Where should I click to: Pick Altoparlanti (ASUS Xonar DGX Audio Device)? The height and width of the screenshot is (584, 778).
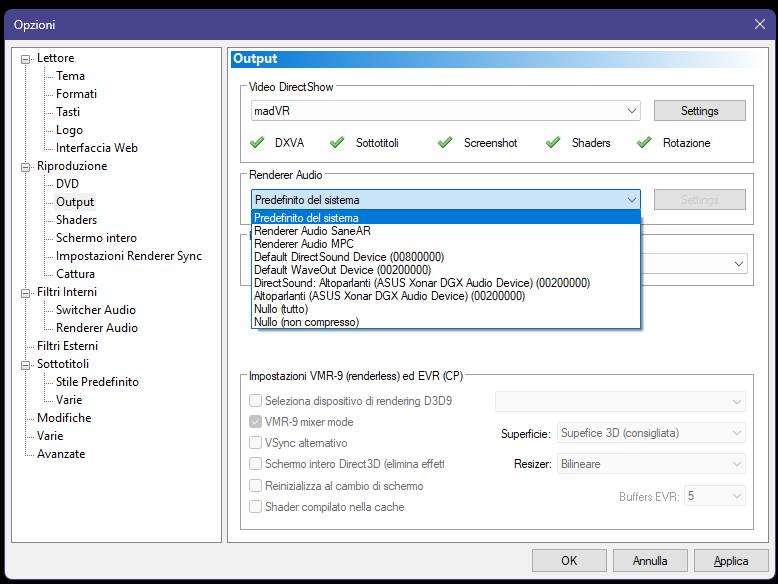click(446, 296)
